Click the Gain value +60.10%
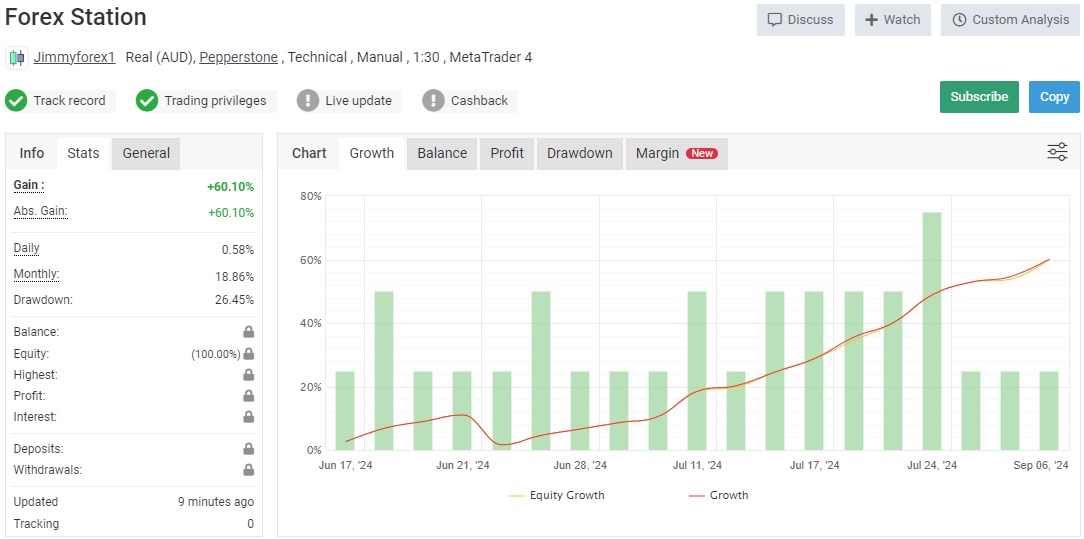The image size is (1084, 539). pyautogui.click(x=230, y=187)
